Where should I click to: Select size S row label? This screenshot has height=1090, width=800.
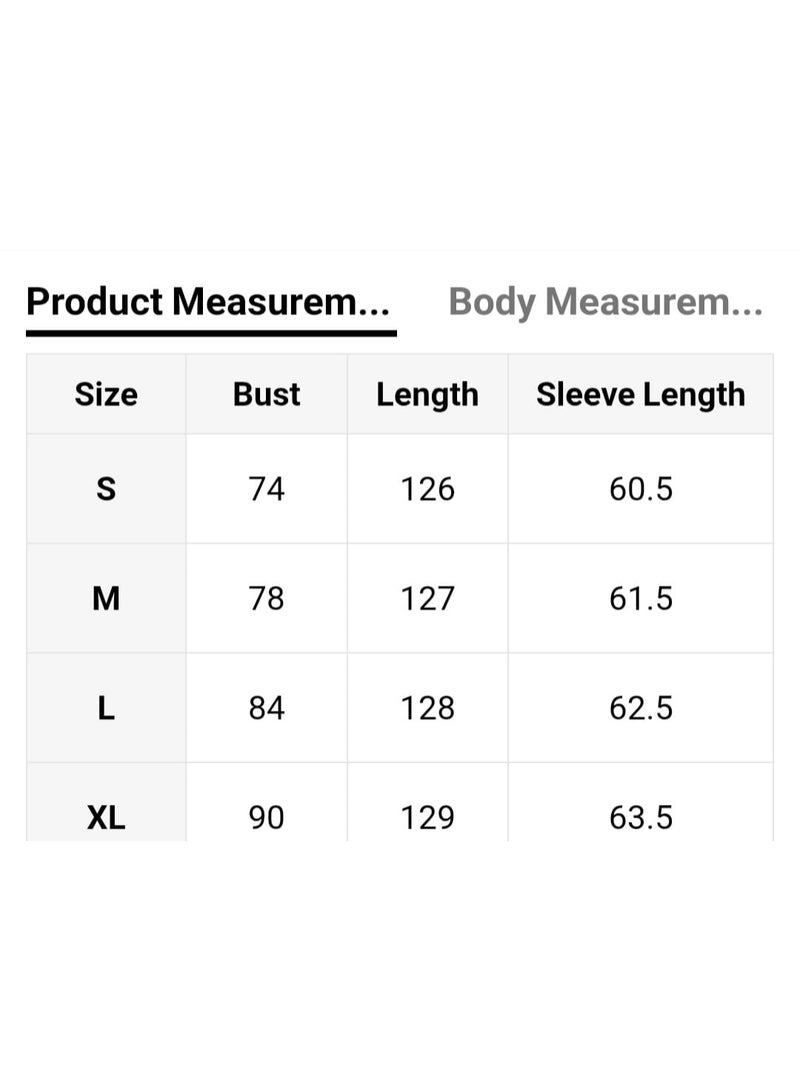pyautogui.click(x=105, y=489)
